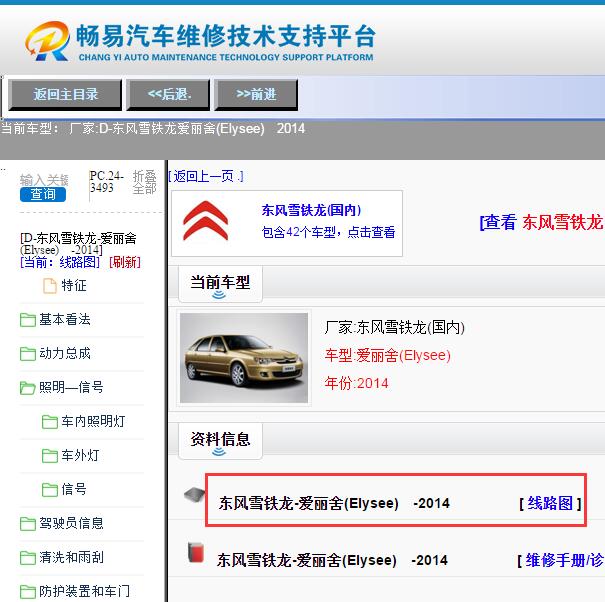Click the 年份:2014 text
Image resolution: width=605 pixels, height=602 pixels.
coord(357,383)
